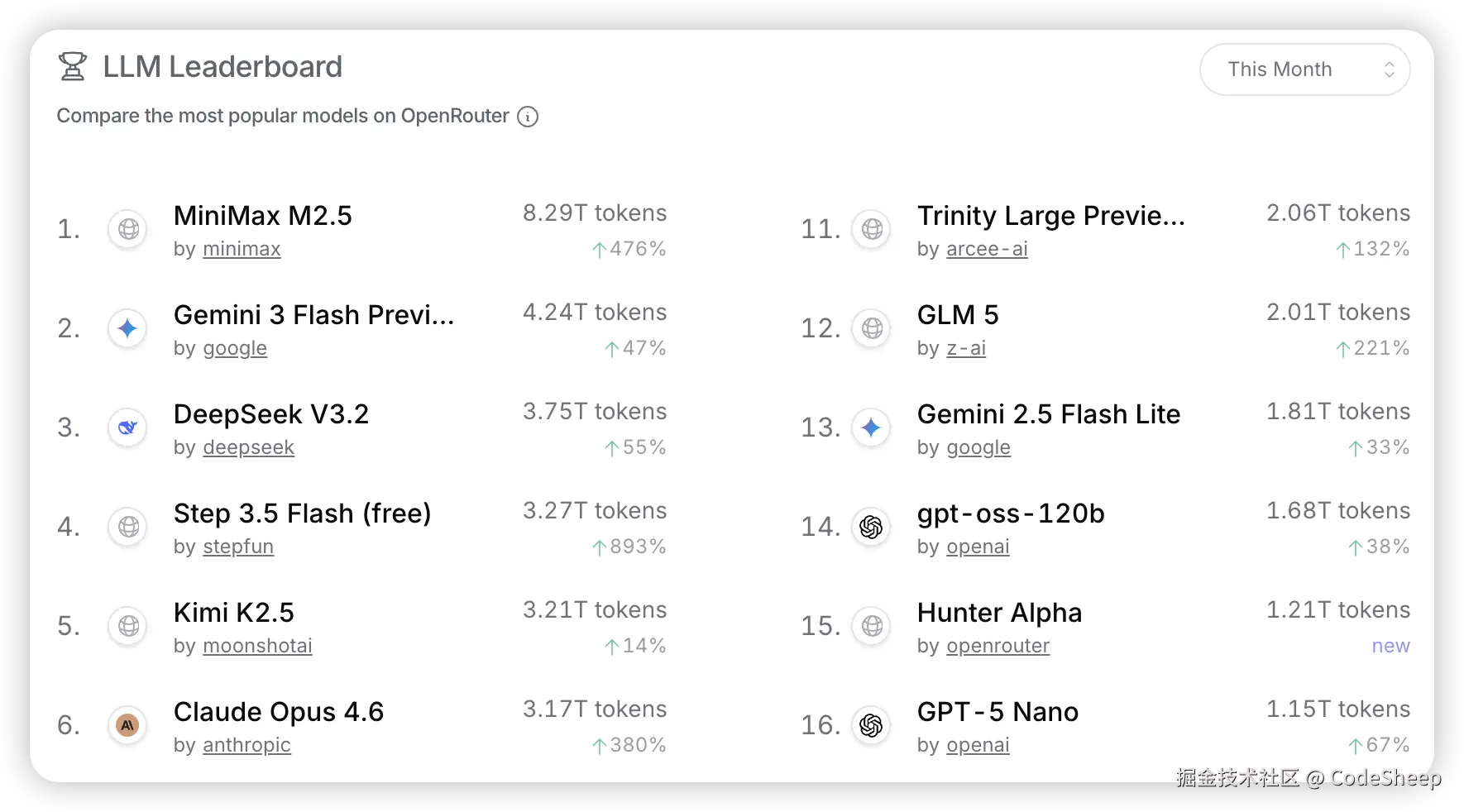Viewport: 1464px width, 812px height.
Task: Click the Anthropic logo for Claude Opus 4.6
Action: (x=127, y=725)
